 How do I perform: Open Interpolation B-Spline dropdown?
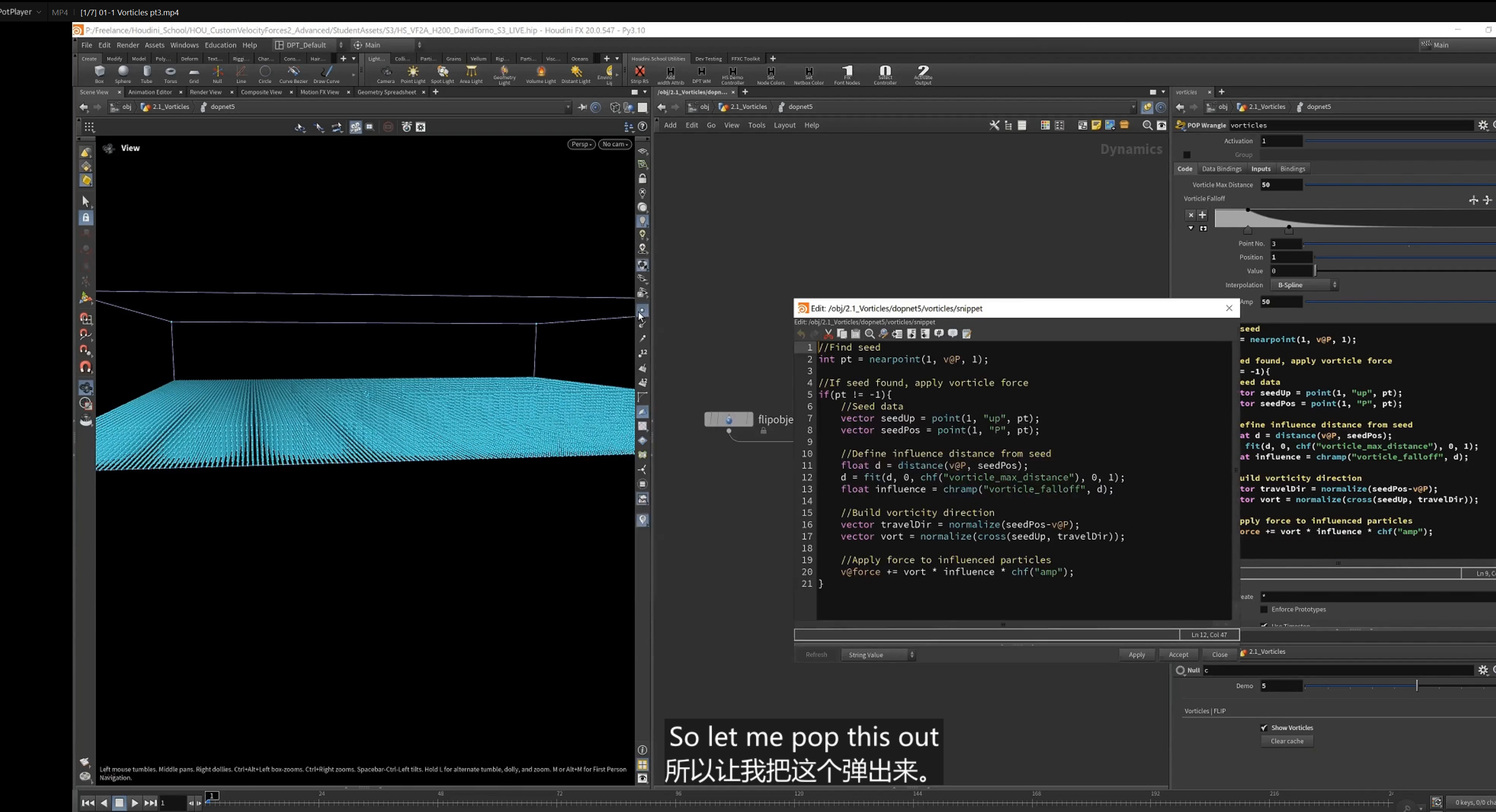tap(1304, 285)
